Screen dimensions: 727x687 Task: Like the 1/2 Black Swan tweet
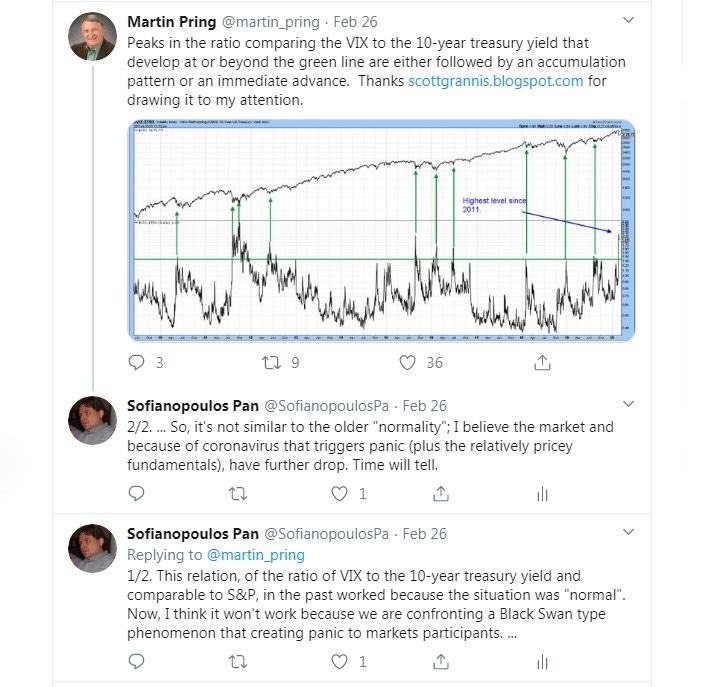click(x=339, y=662)
